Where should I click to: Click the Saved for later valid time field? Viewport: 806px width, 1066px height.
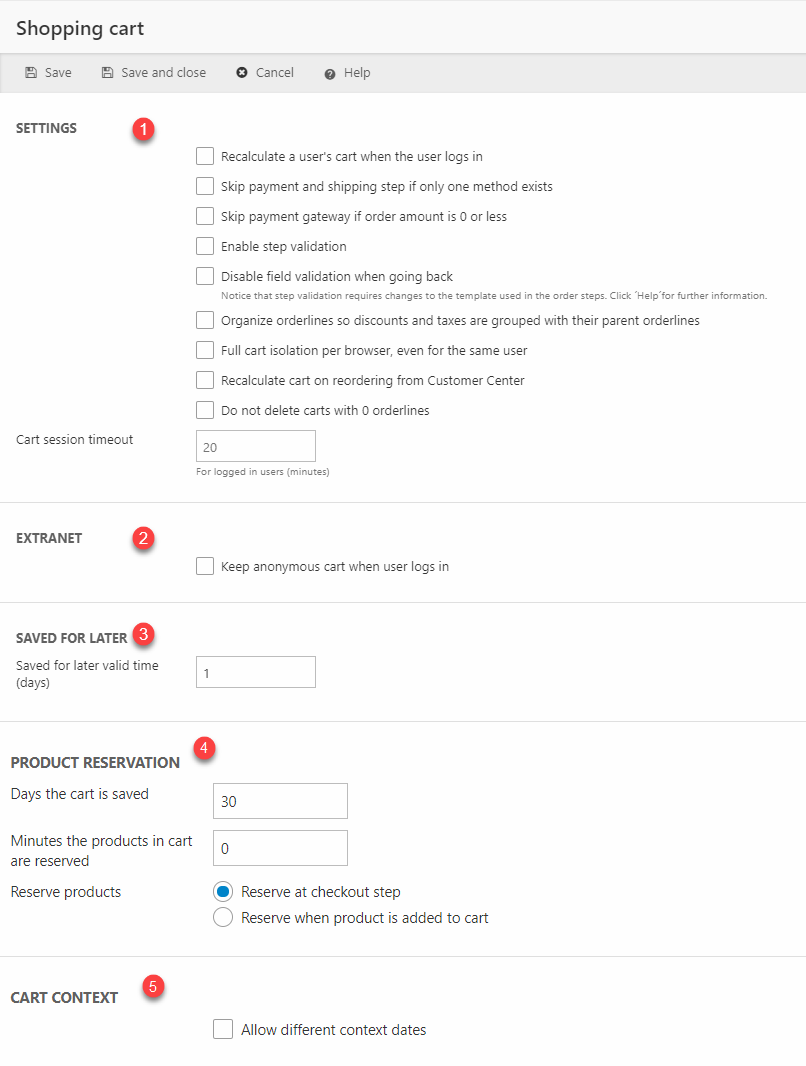256,673
